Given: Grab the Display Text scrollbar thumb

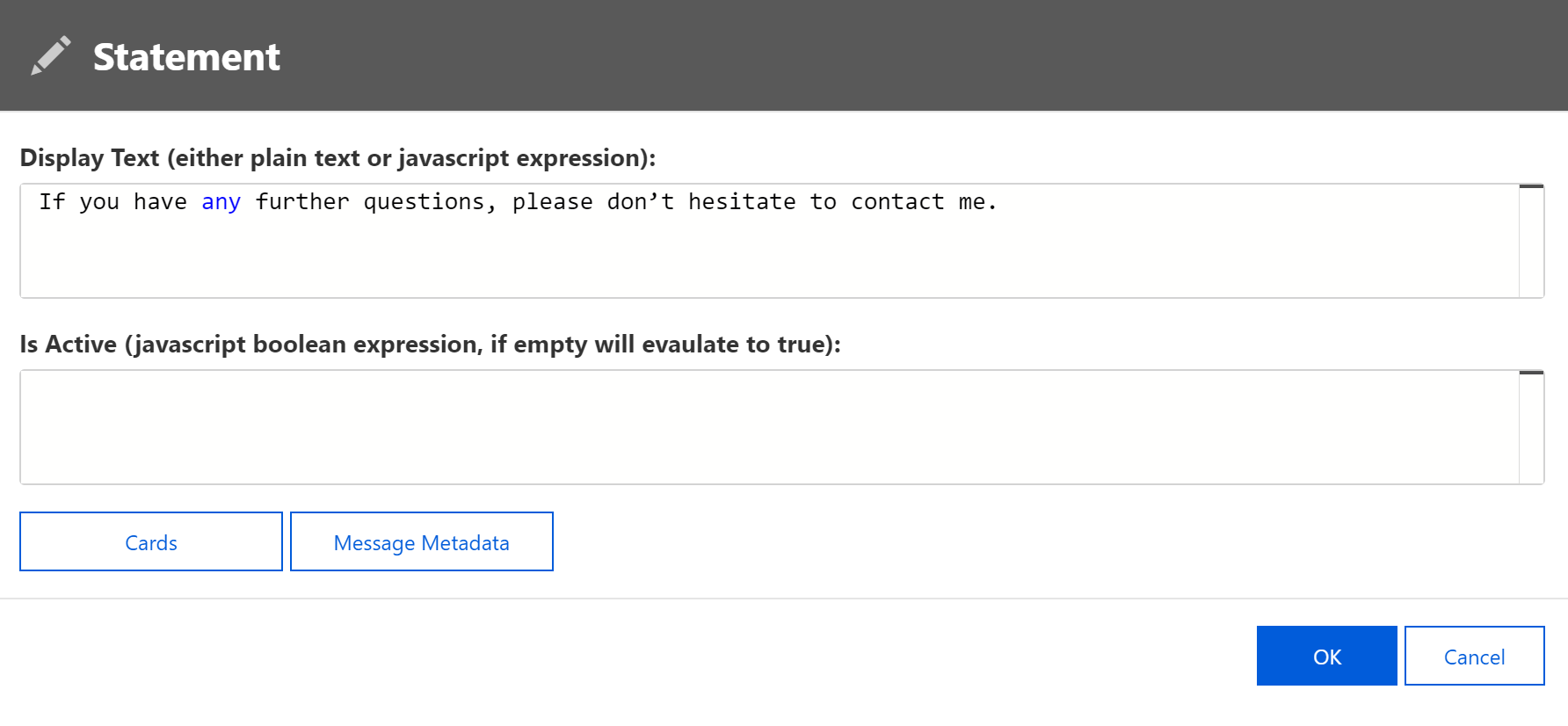Looking at the screenshot, I should point(1532,186).
